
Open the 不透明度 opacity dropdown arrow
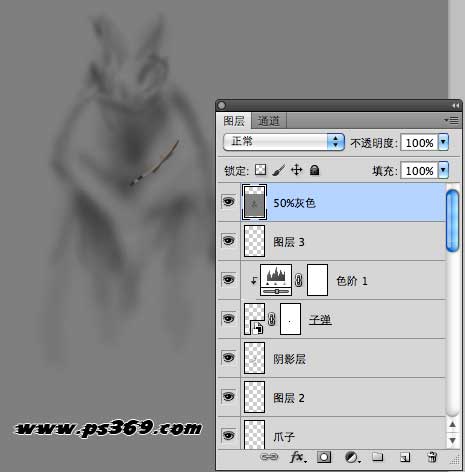pos(443,142)
